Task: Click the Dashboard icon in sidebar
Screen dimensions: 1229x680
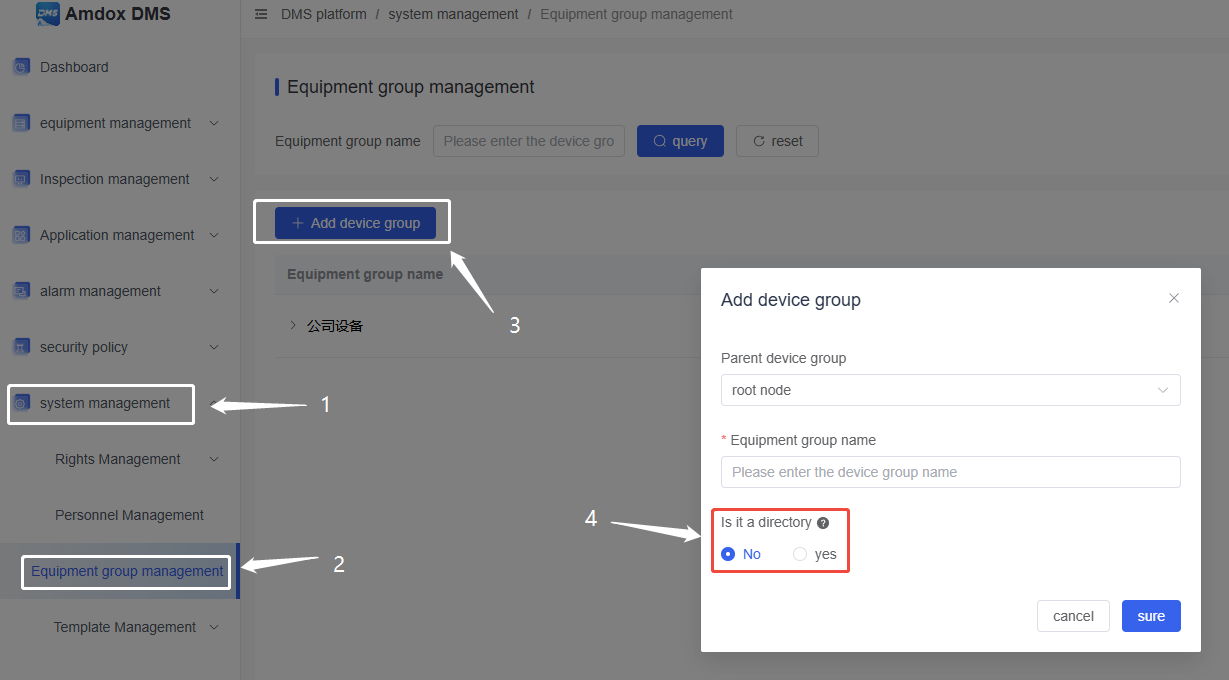Action: tap(21, 67)
